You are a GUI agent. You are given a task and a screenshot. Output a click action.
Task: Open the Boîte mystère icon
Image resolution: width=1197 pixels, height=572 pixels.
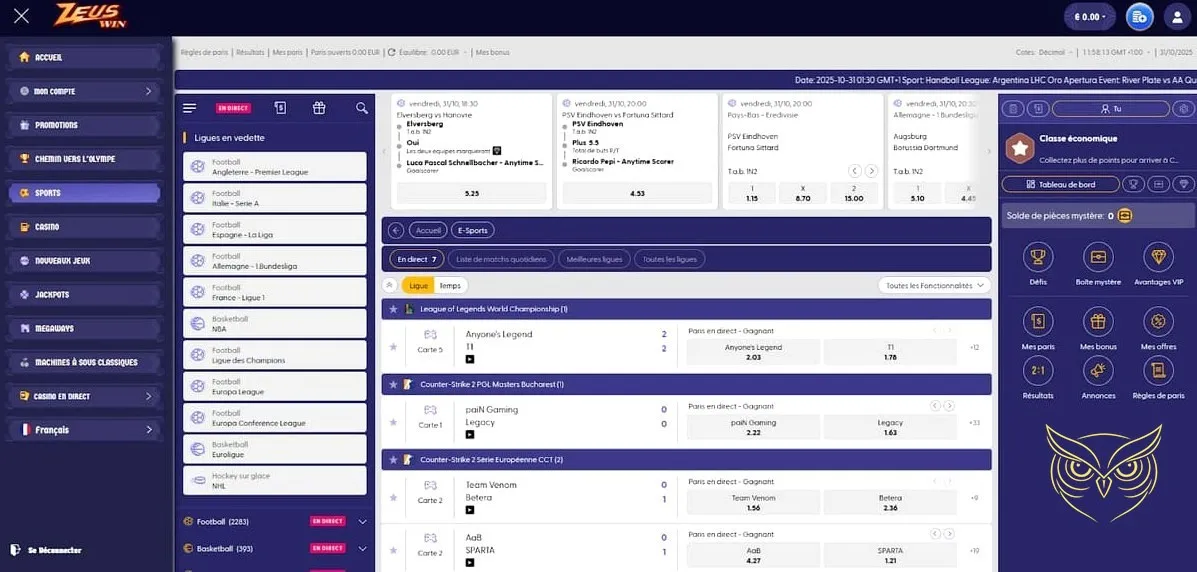point(1098,258)
